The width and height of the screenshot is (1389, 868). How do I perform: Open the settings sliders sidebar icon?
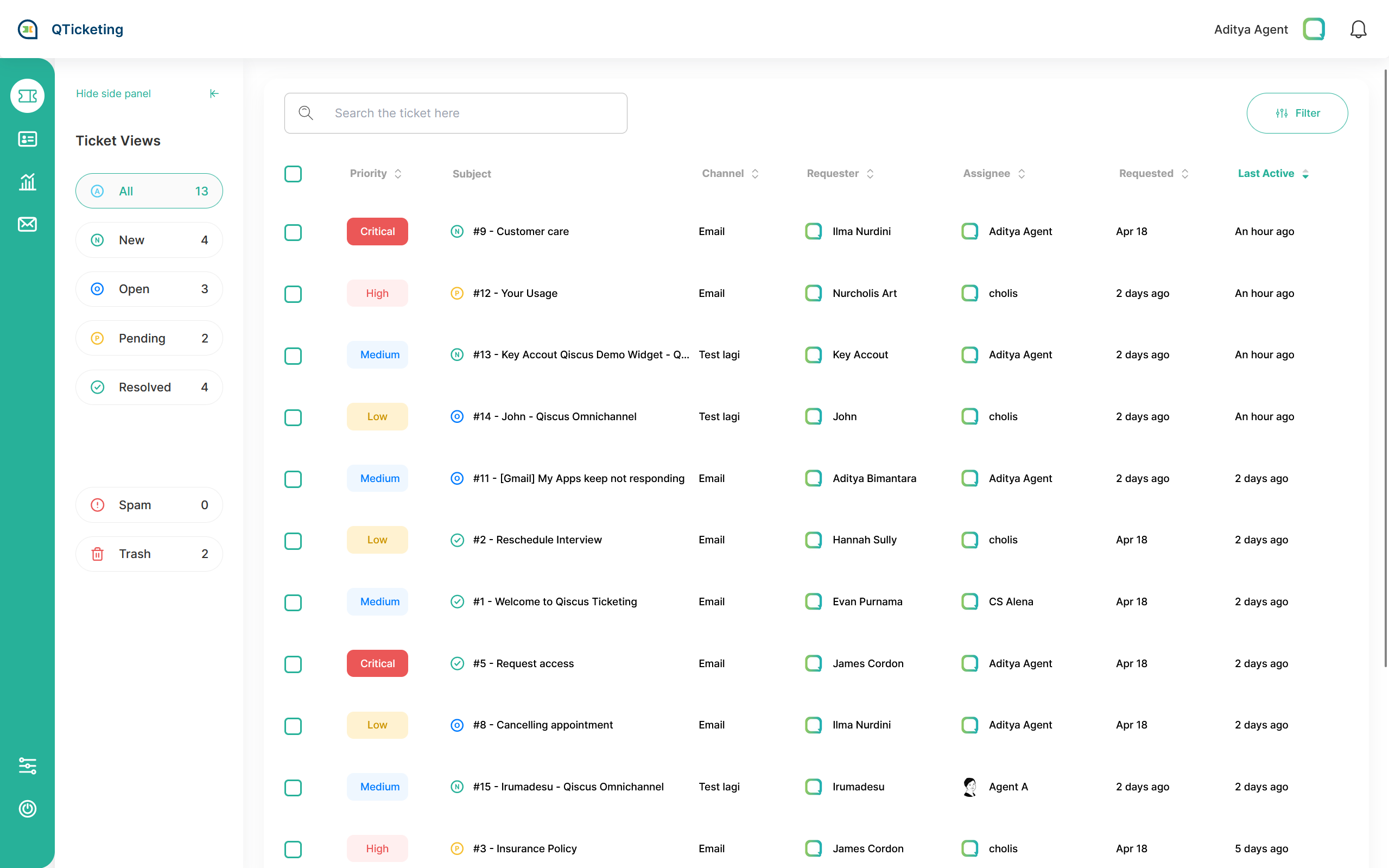tap(27, 766)
